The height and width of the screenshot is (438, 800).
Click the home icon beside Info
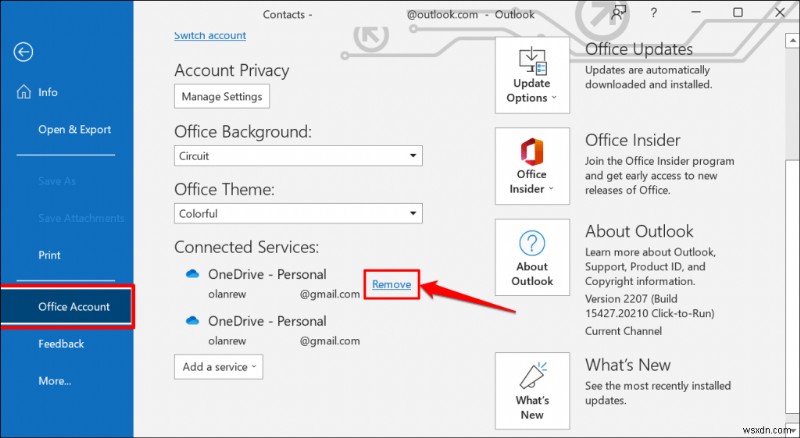[23, 92]
